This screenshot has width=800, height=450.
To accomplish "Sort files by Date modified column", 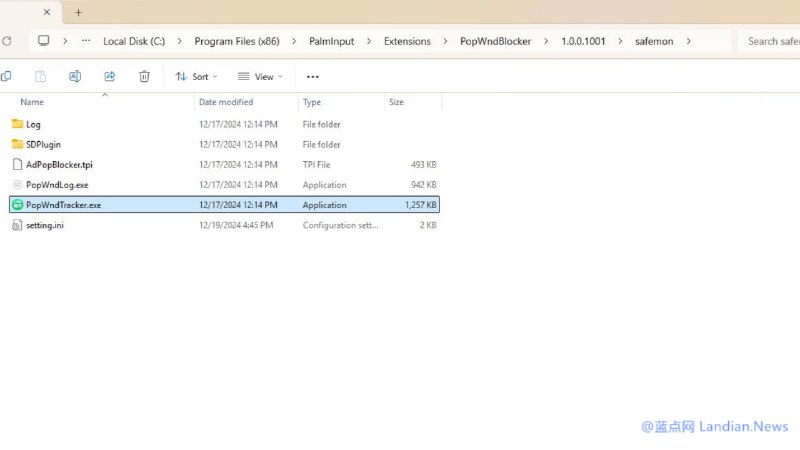I will [x=226, y=102].
